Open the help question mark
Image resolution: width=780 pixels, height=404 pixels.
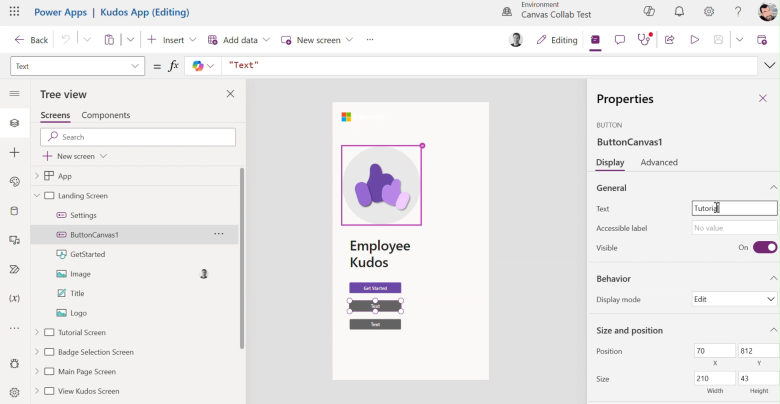(738, 11)
